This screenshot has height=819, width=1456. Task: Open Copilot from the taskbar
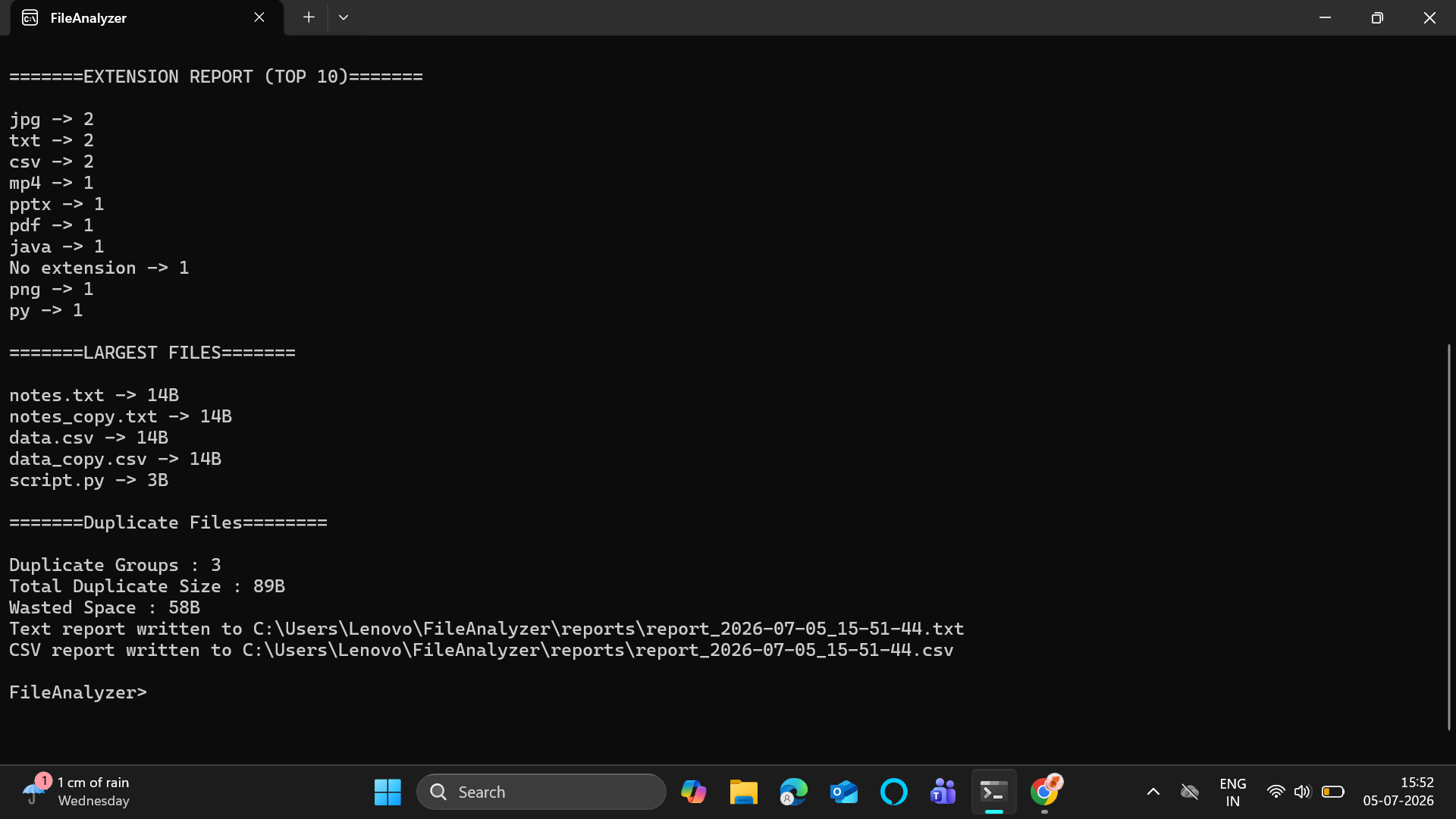693,792
